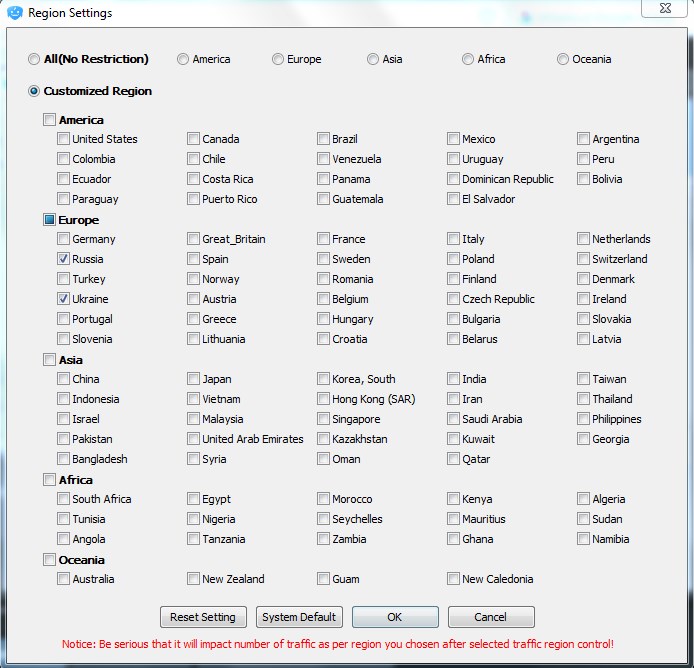Screen dimensions: 694x668
Task: Check the Europe group checkbox
Action: coord(49,220)
